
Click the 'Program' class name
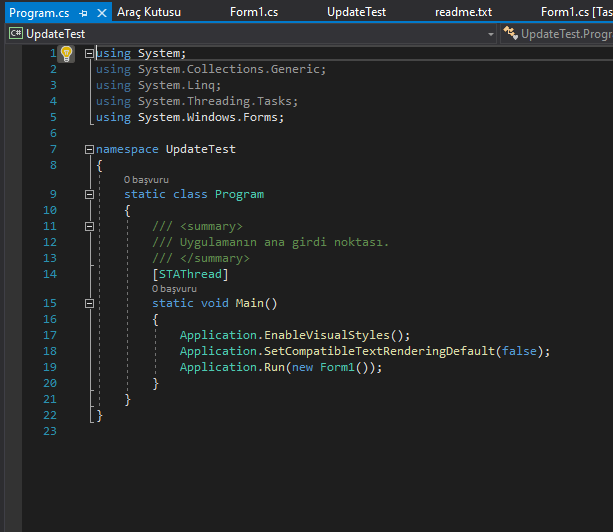[x=239, y=194]
